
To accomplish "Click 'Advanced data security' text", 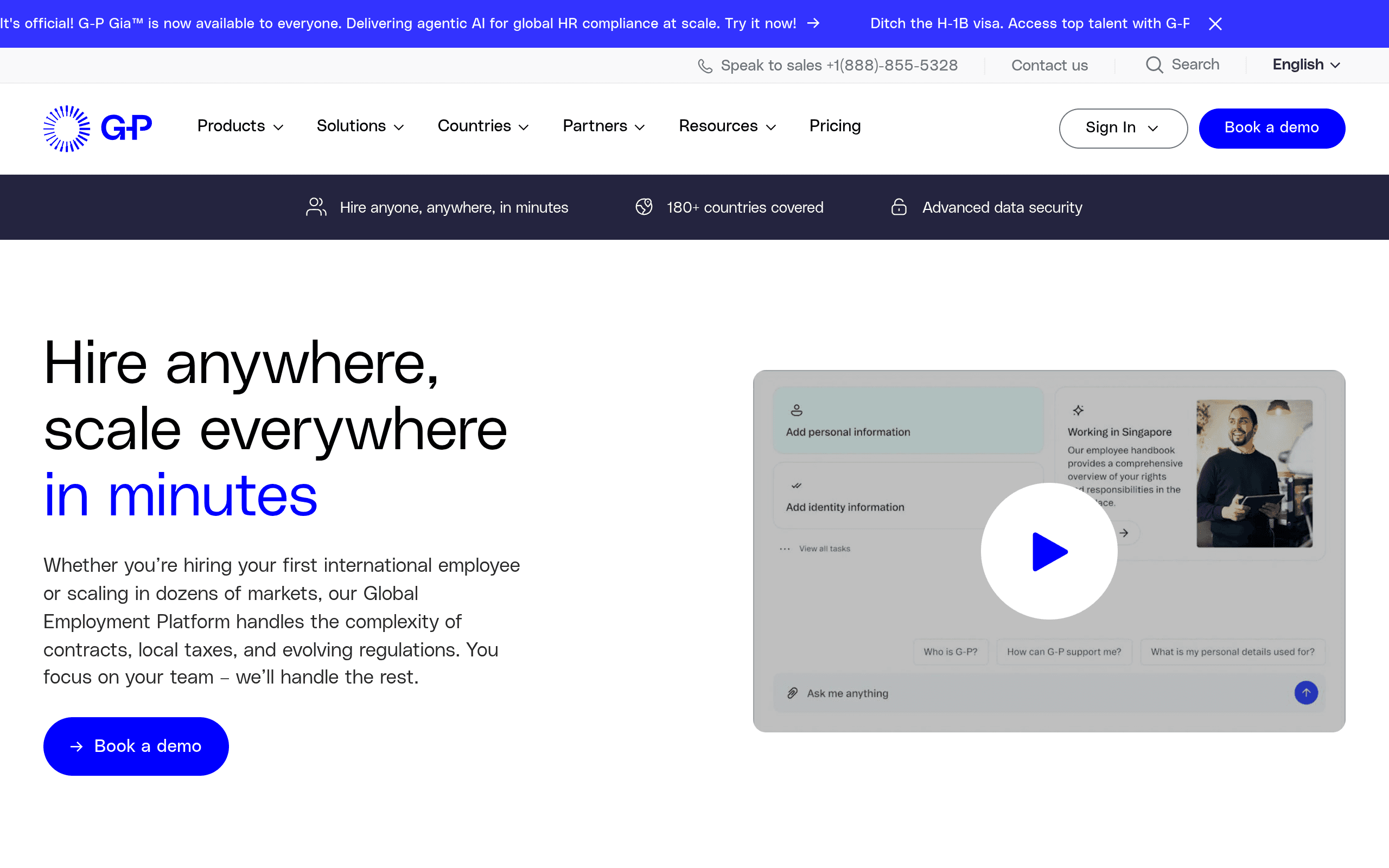I will coord(1002,207).
